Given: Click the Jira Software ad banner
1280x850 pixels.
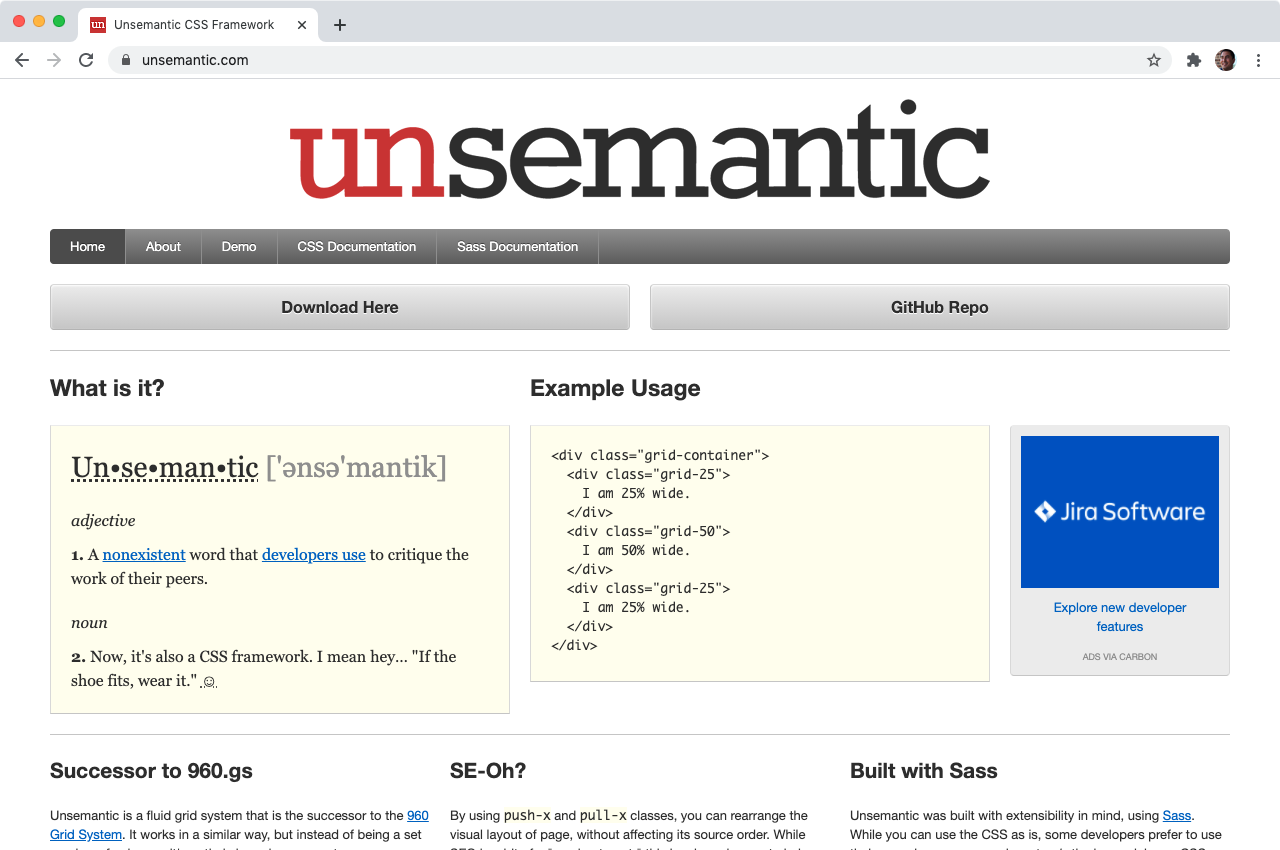Looking at the screenshot, I should point(1119,511).
